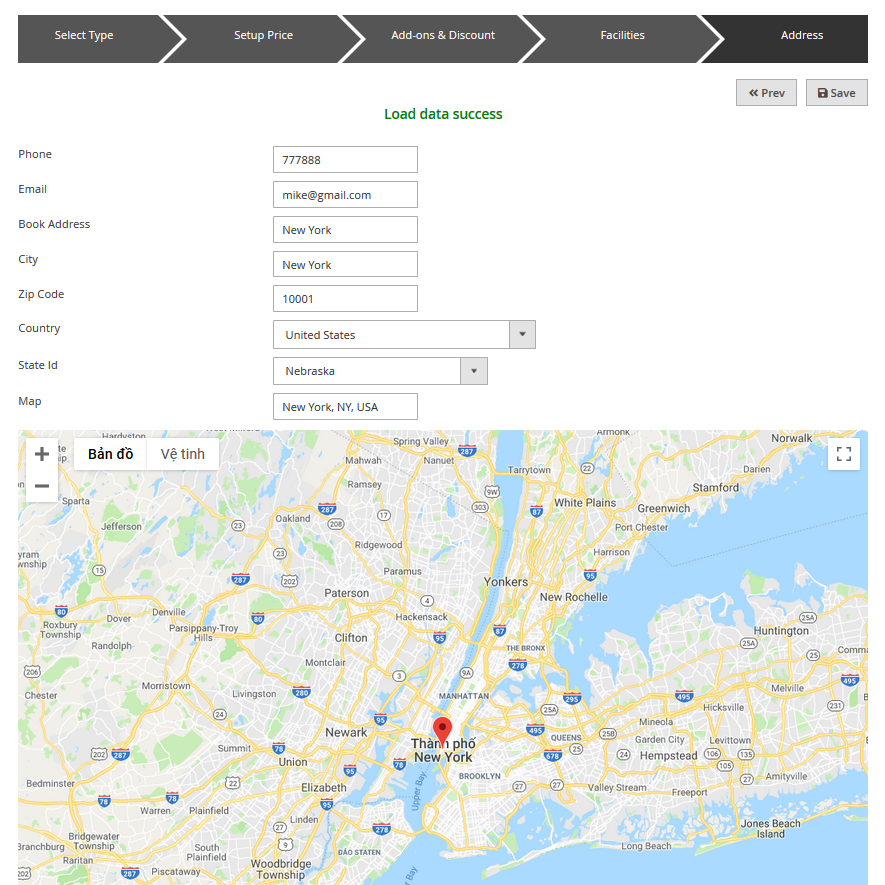Click the Book Address field
The image size is (885, 885).
345,230
